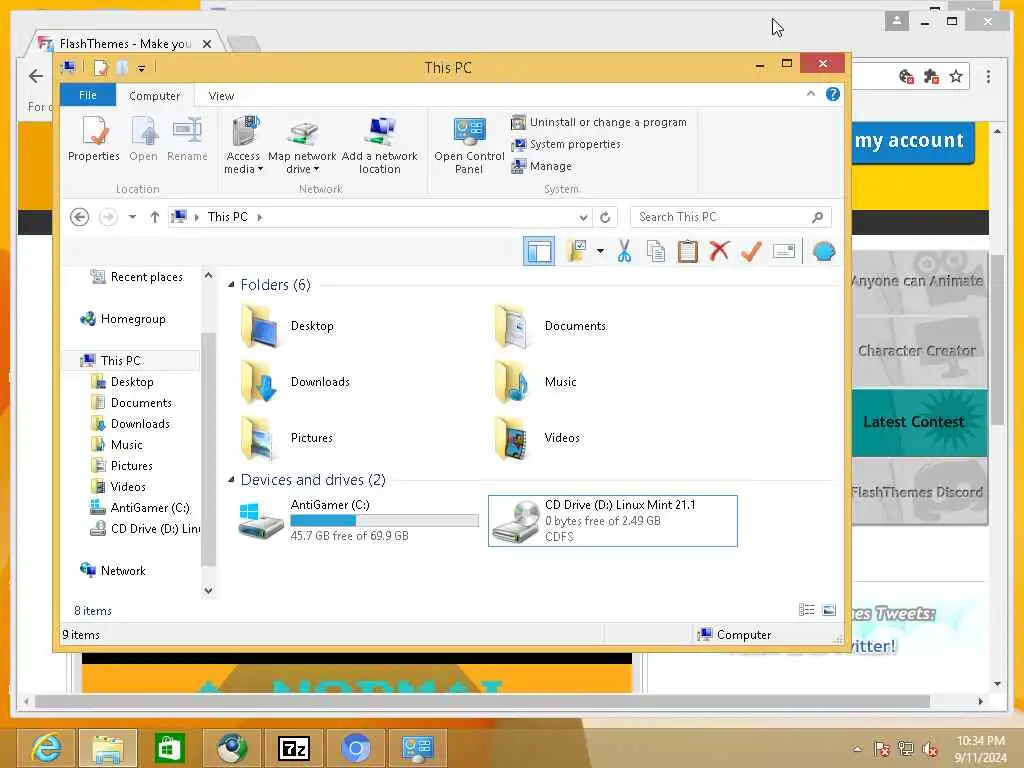This screenshot has width=1024, height=768.
Task: Click the orange checkmark toolbar icon
Action: pos(752,251)
